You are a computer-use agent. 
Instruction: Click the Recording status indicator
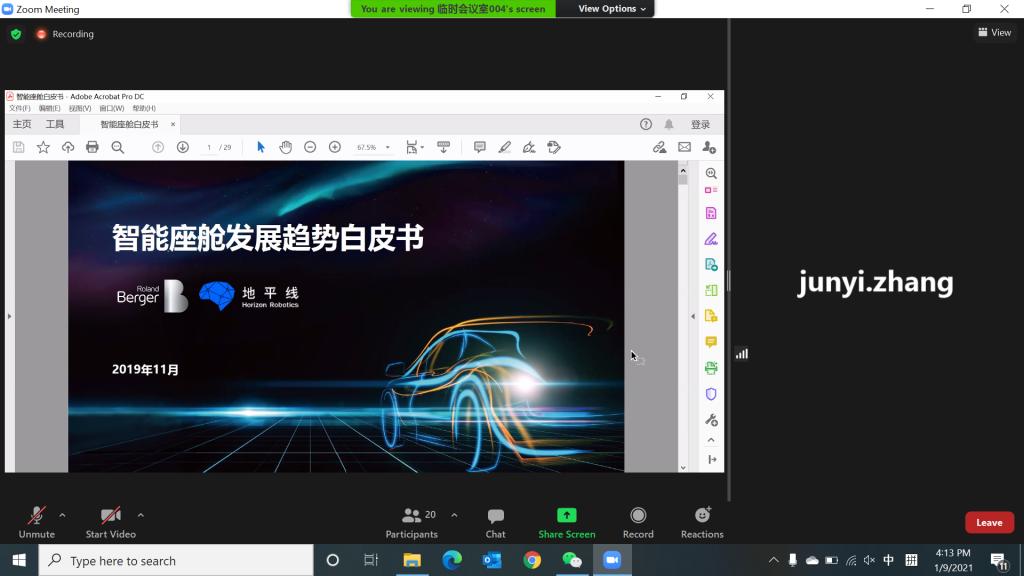pos(65,34)
